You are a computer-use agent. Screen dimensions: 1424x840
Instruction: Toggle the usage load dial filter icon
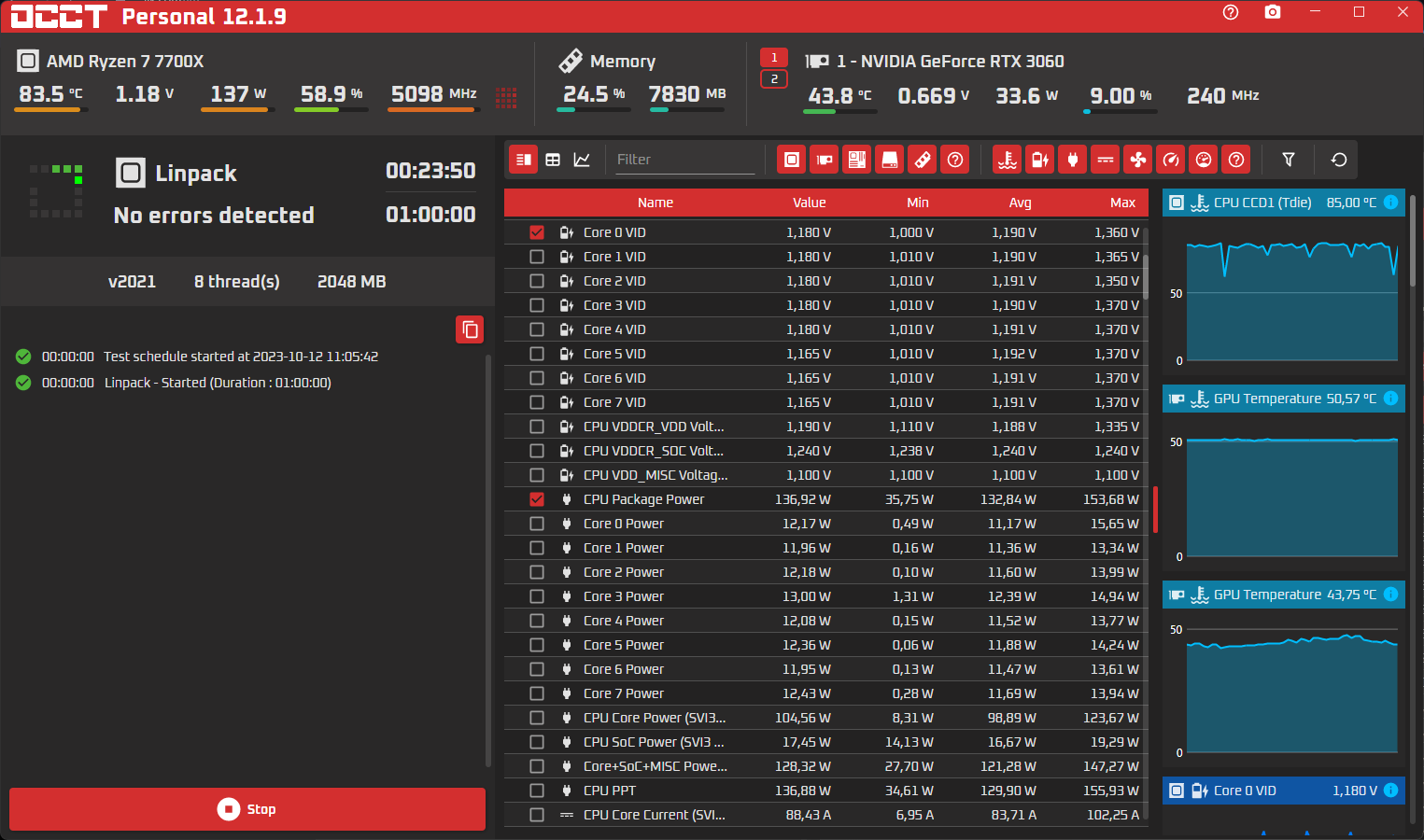(1204, 160)
